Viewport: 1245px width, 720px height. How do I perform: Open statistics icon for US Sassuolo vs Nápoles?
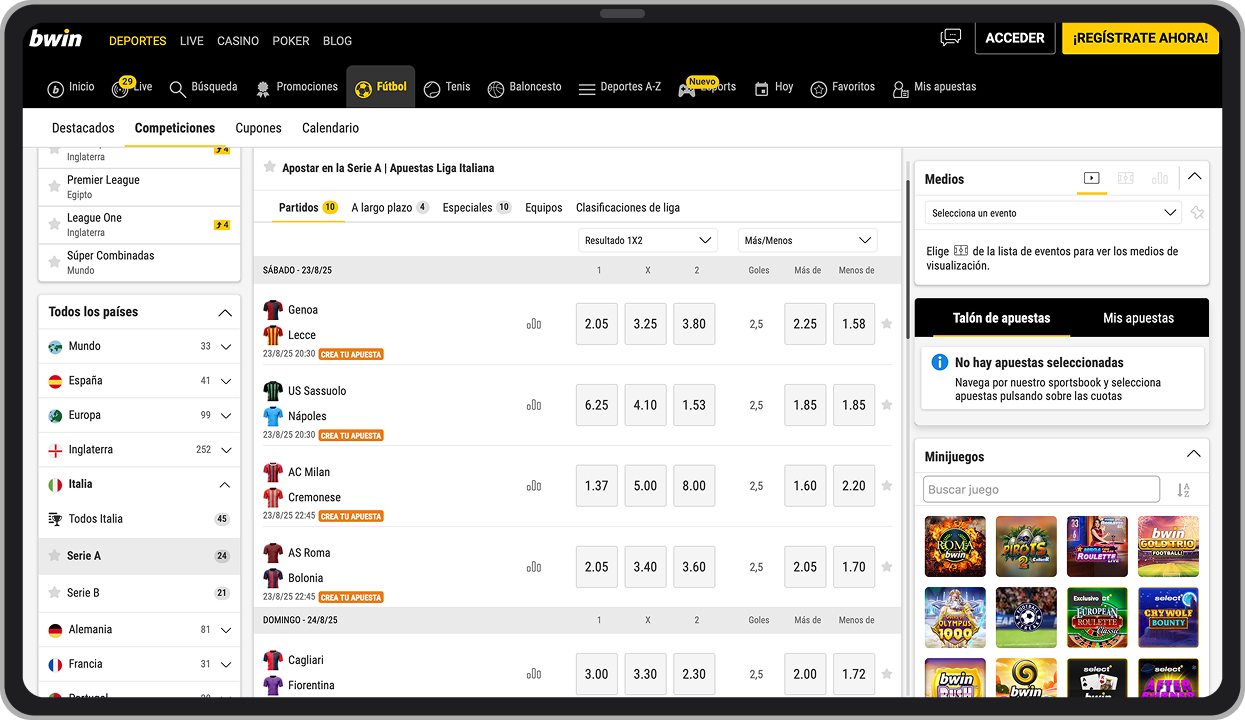pyautogui.click(x=534, y=405)
